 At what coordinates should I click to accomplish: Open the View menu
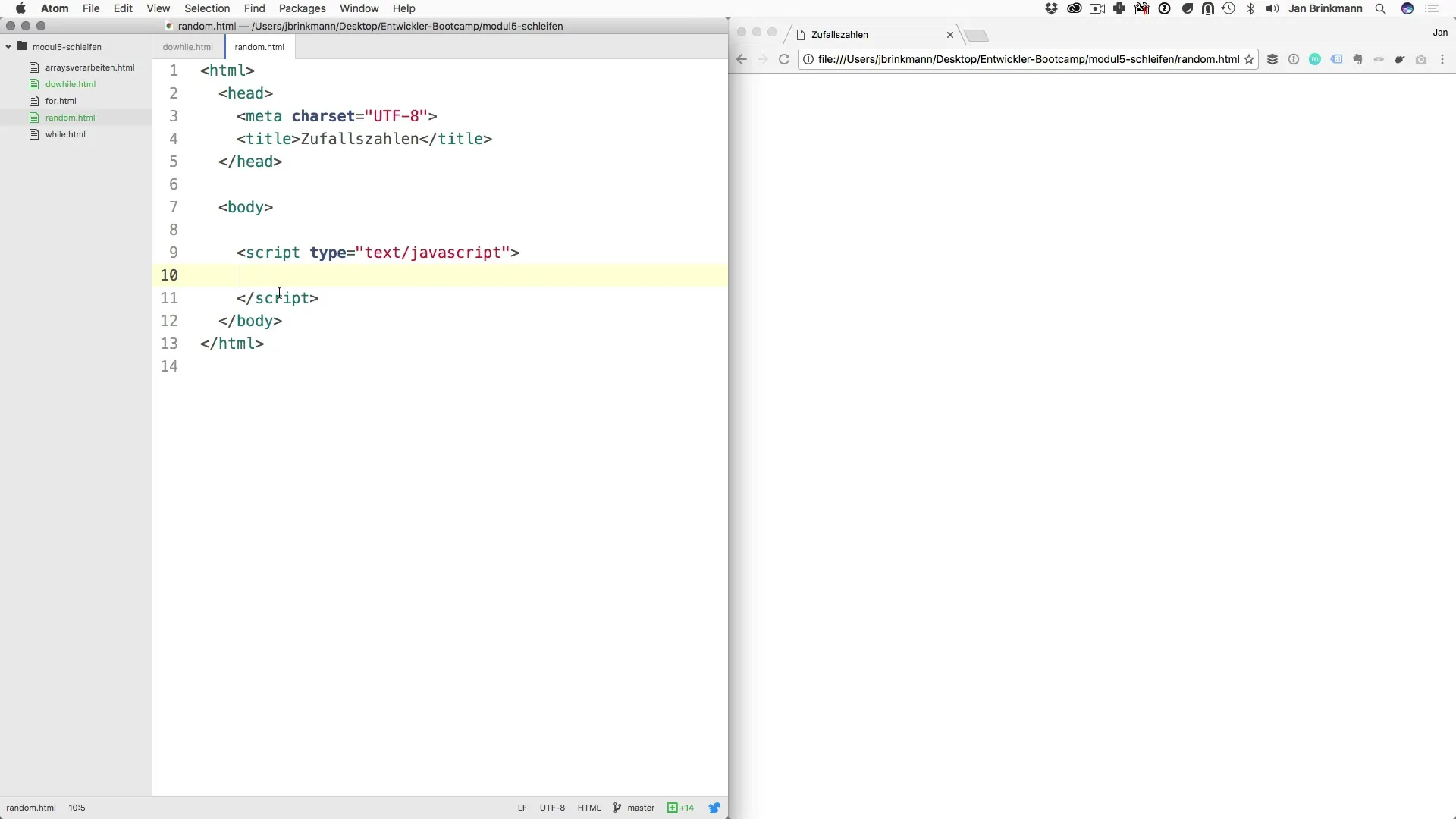coord(158,8)
